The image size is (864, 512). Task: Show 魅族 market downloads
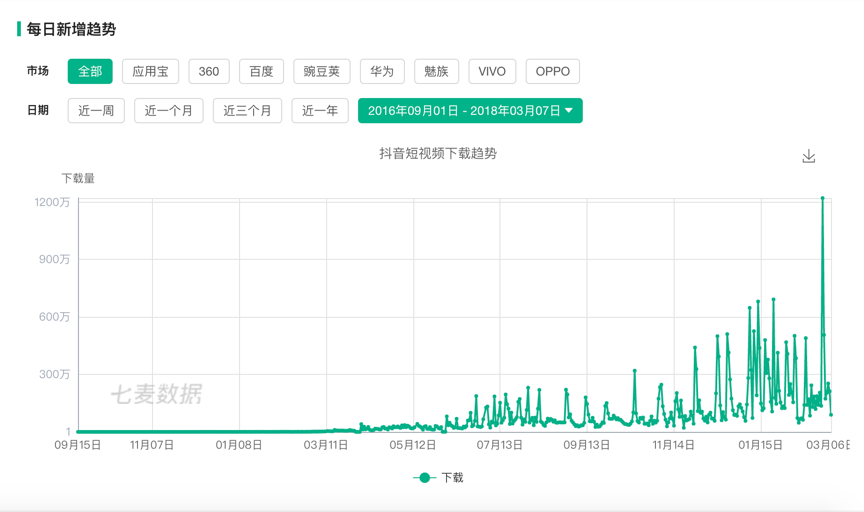click(x=436, y=72)
